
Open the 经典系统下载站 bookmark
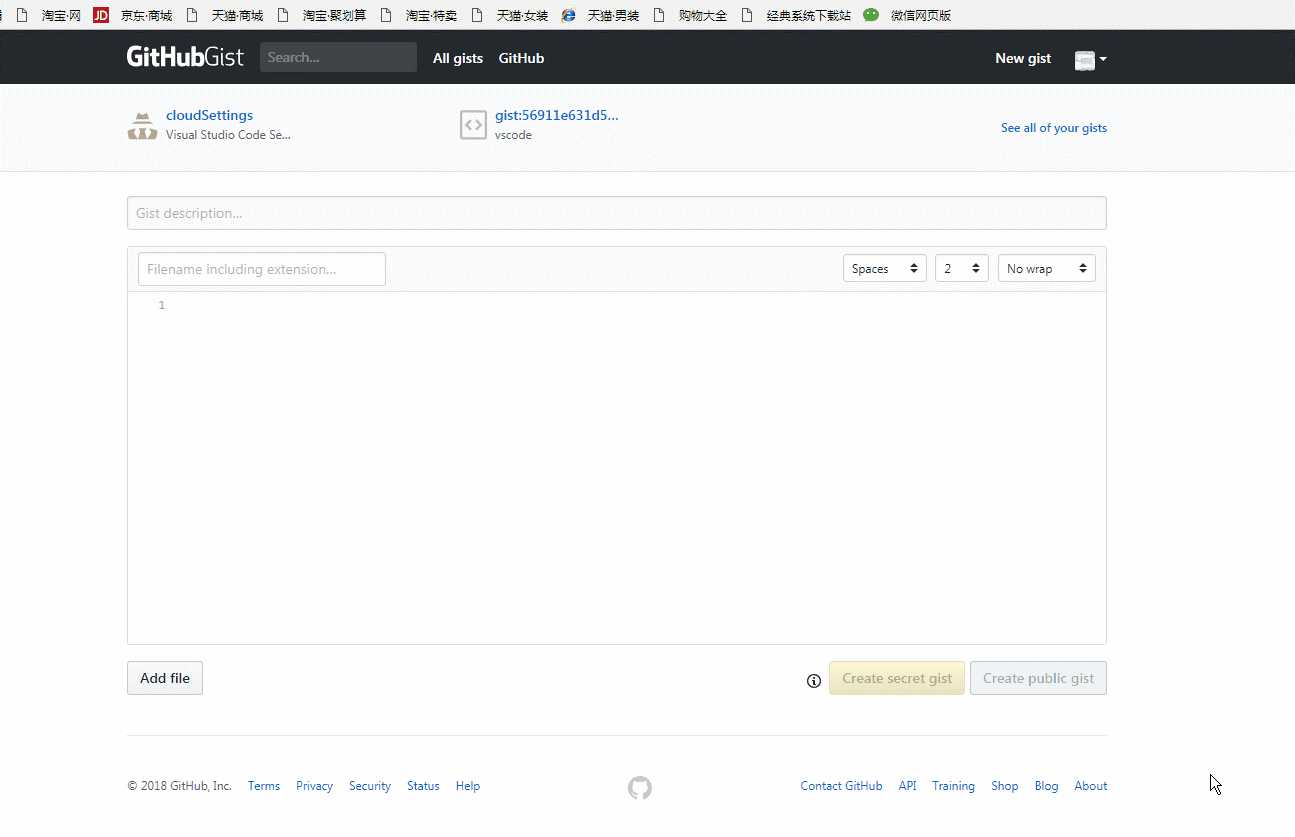pos(808,16)
